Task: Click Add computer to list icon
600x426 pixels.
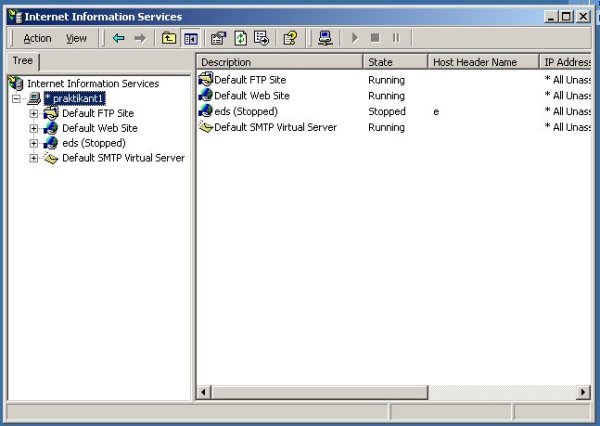Action: [x=325, y=38]
